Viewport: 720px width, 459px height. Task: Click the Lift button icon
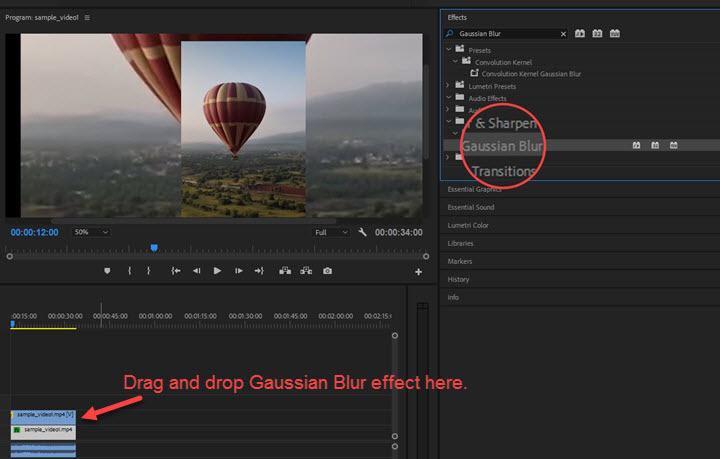click(285, 271)
